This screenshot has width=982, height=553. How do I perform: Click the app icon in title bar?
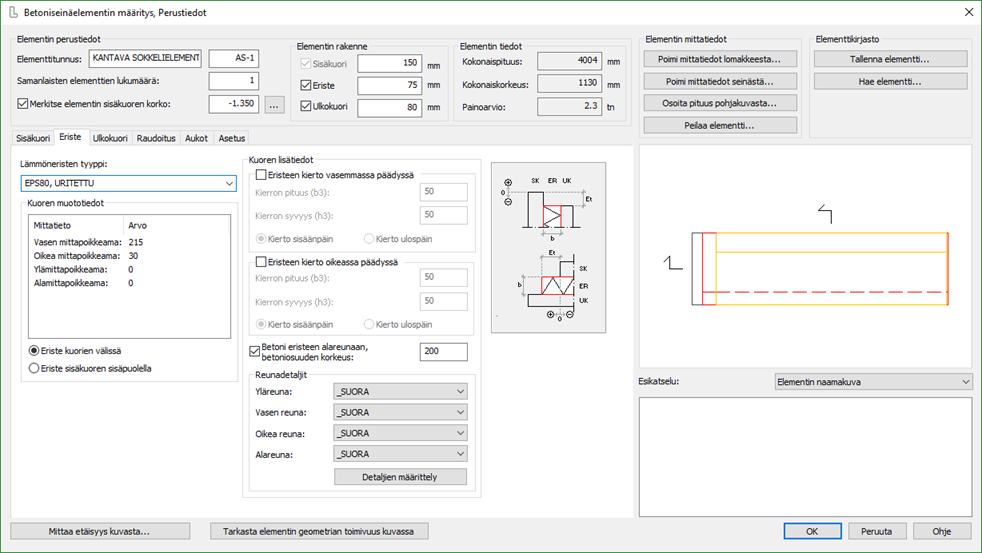12,11
